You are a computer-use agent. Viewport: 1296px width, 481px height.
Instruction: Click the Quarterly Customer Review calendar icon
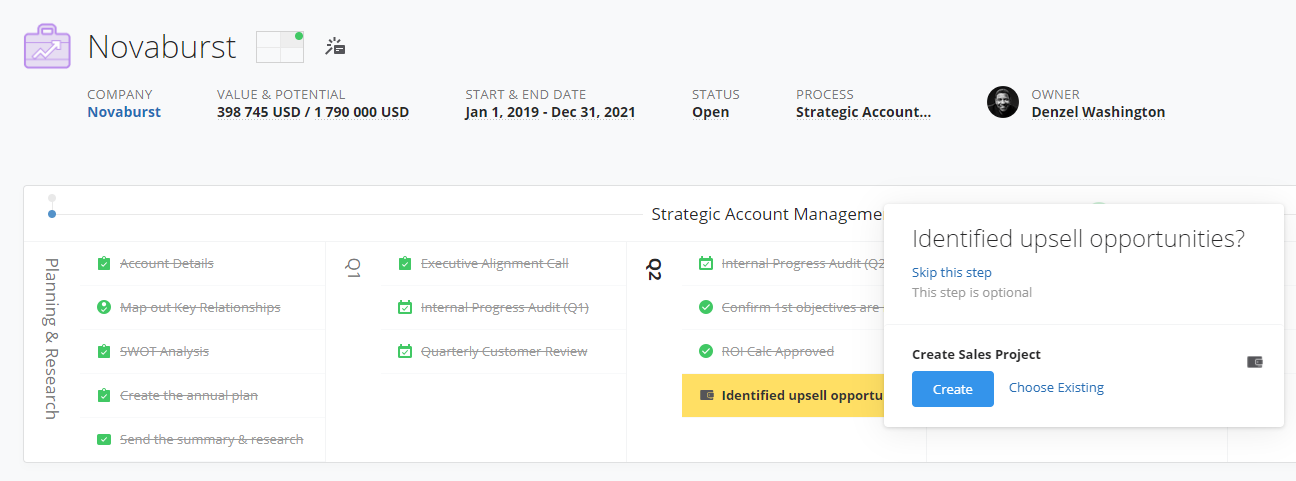tap(405, 352)
